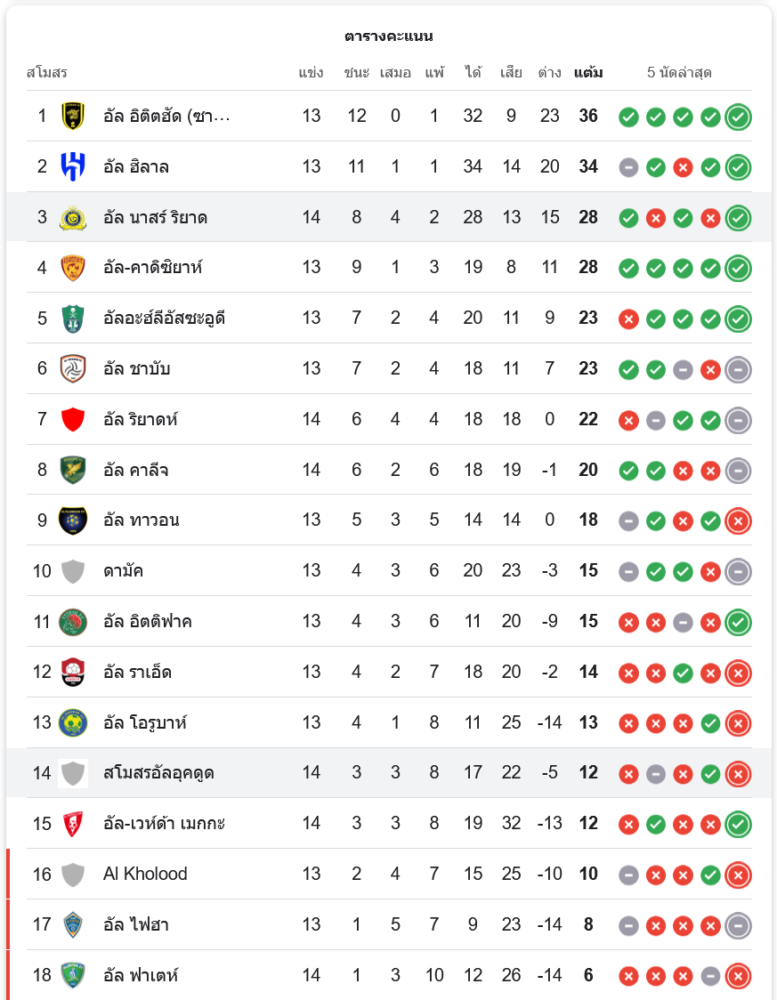Click the อัล-คาดิซิยาห์ orange crest
Image resolution: width=777 pixels, height=1000 pixels.
point(73,267)
